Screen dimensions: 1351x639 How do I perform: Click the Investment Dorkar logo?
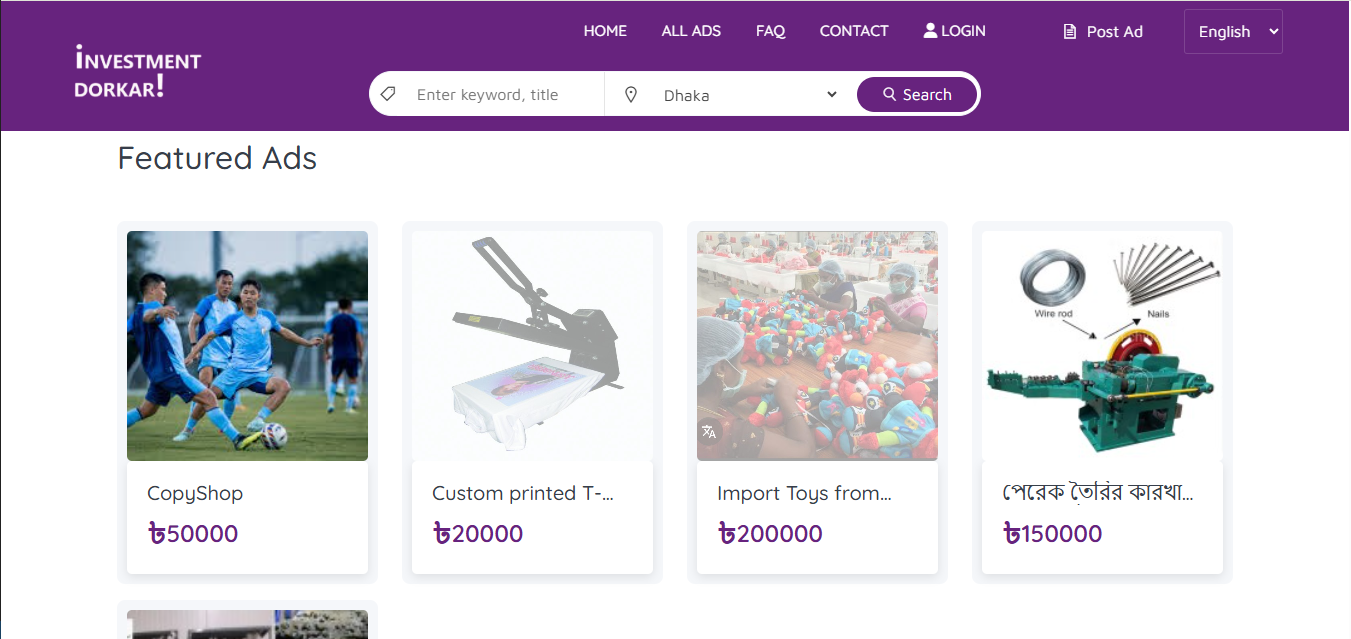[138, 73]
